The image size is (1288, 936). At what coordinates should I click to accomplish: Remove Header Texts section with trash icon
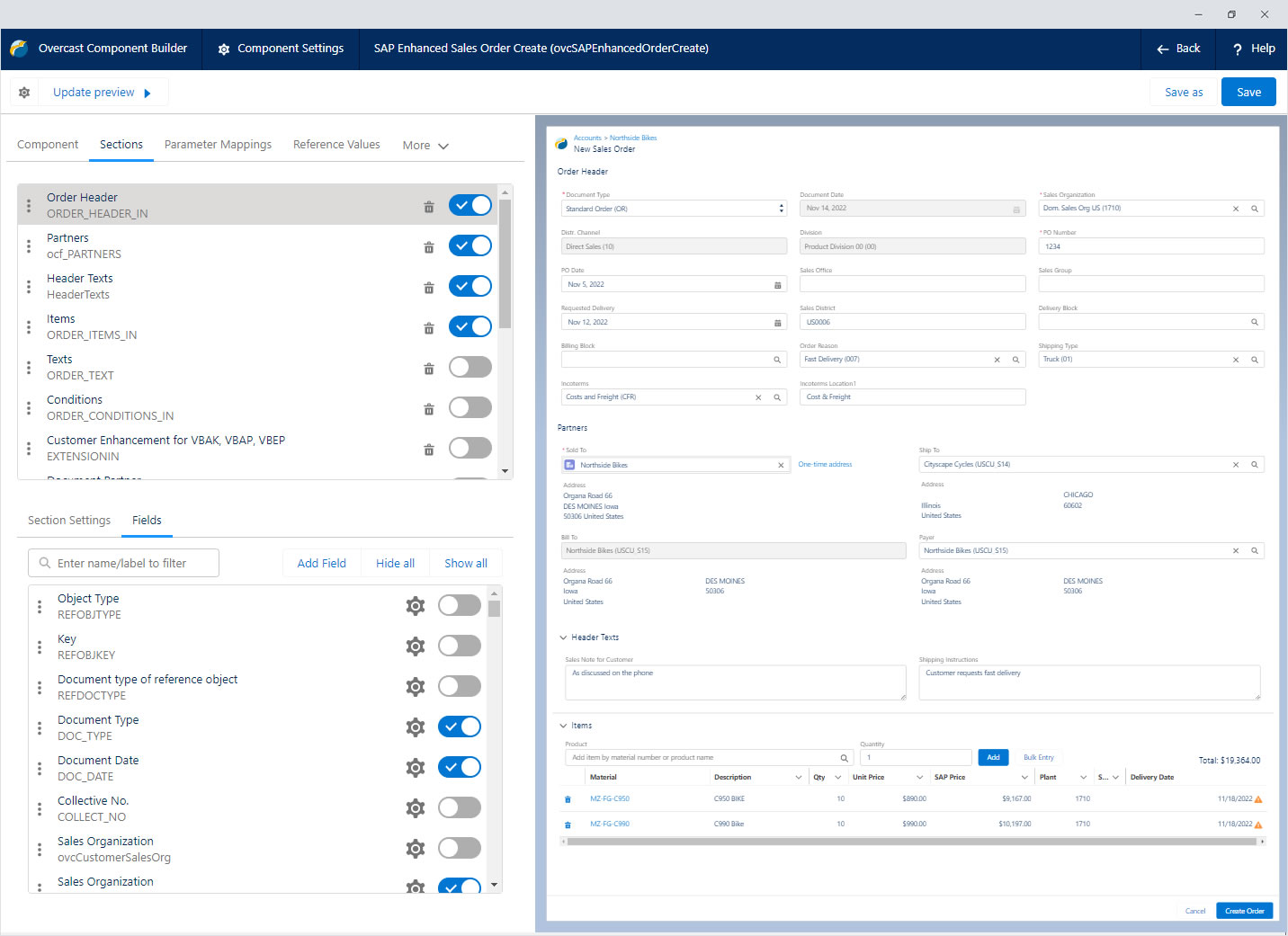(x=429, y=288)
